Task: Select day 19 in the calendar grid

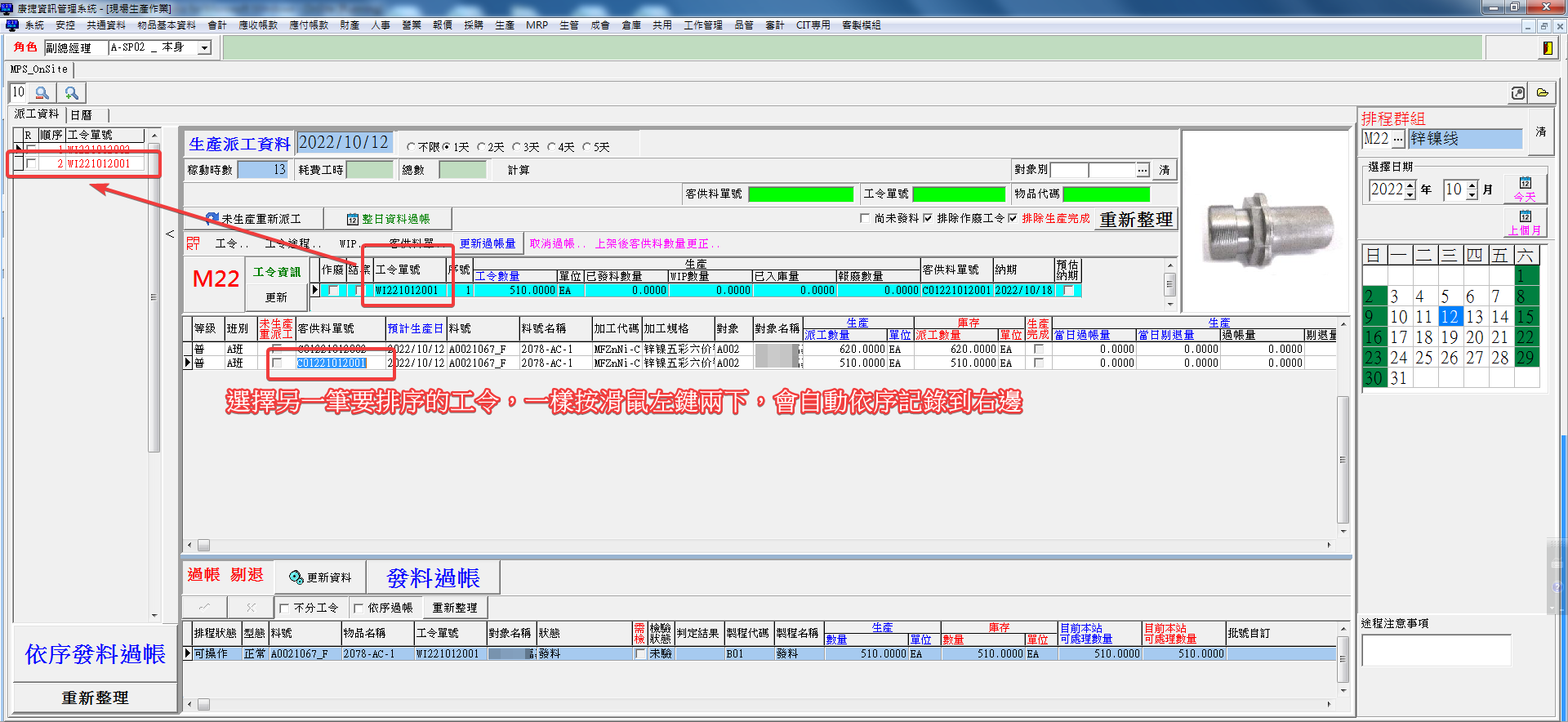Action: (1449, 337)
